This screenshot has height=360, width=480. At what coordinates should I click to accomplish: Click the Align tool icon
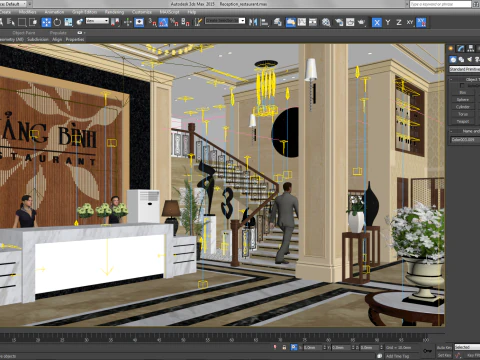pyautogui.click(x=264, y=22)
